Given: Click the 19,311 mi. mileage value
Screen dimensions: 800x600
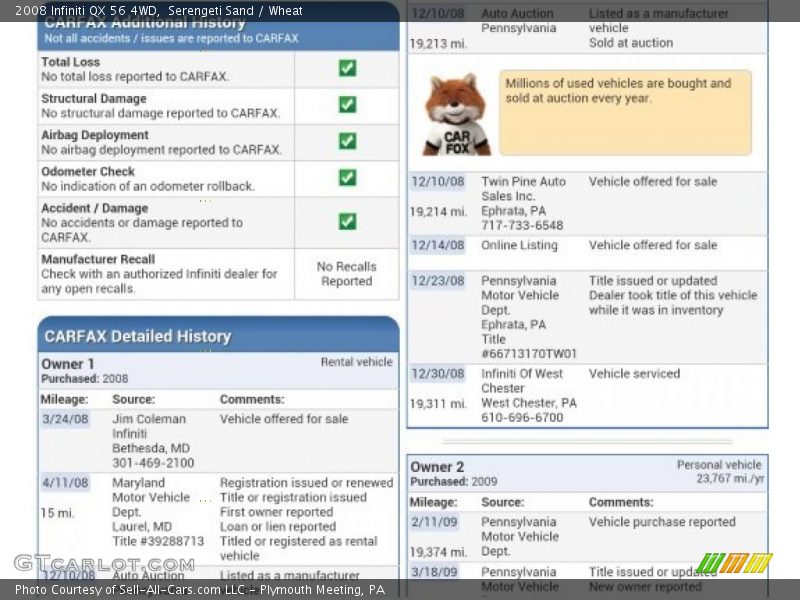Looking at the screenshot, I should pos(438,404).
